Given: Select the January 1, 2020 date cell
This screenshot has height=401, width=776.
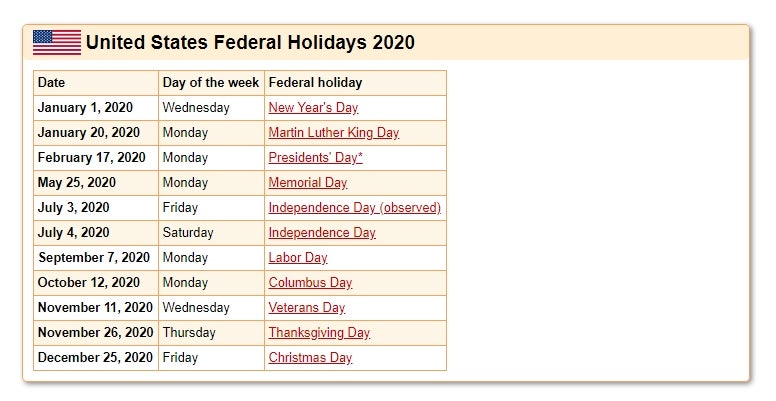Looking at the screenshot, I should pyautogui.click(x=96, y=108).
